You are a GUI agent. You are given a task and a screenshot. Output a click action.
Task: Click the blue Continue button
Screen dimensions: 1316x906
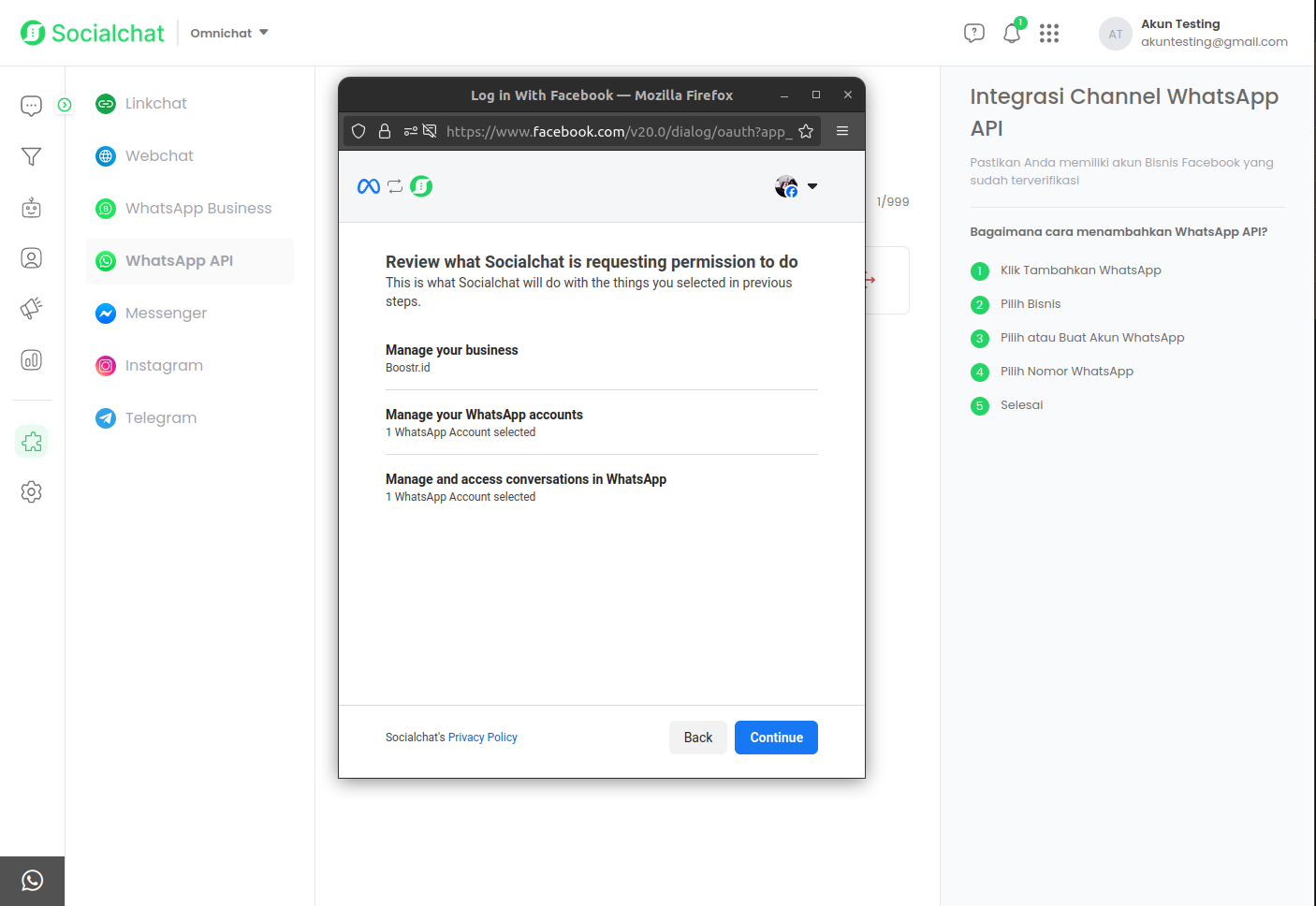click(x=776, y=738)
